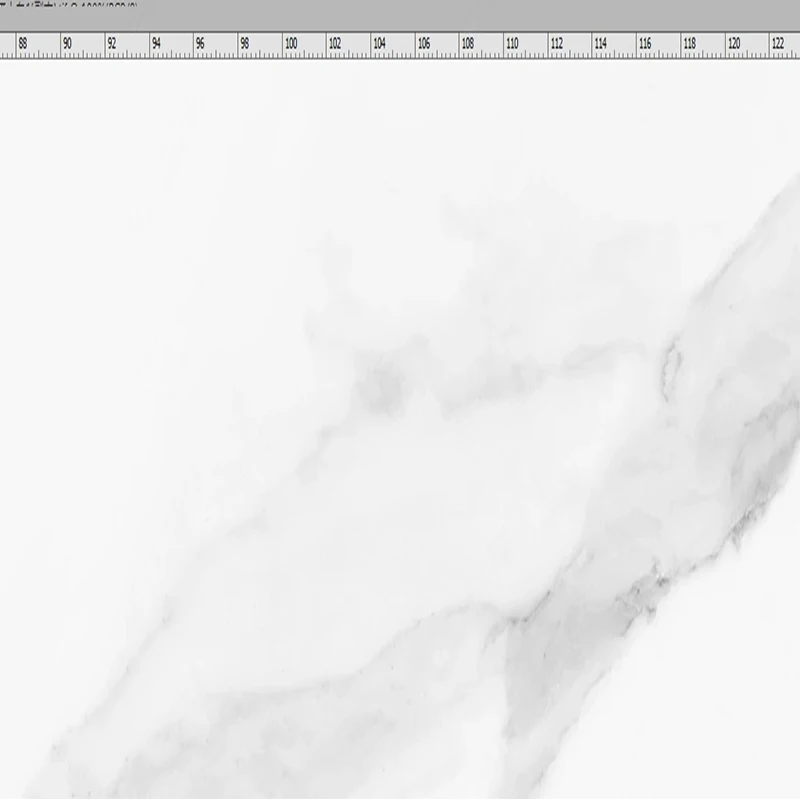Click the ruler mark labeled 92
Screen dimensions: 800x800
[112, 44]
